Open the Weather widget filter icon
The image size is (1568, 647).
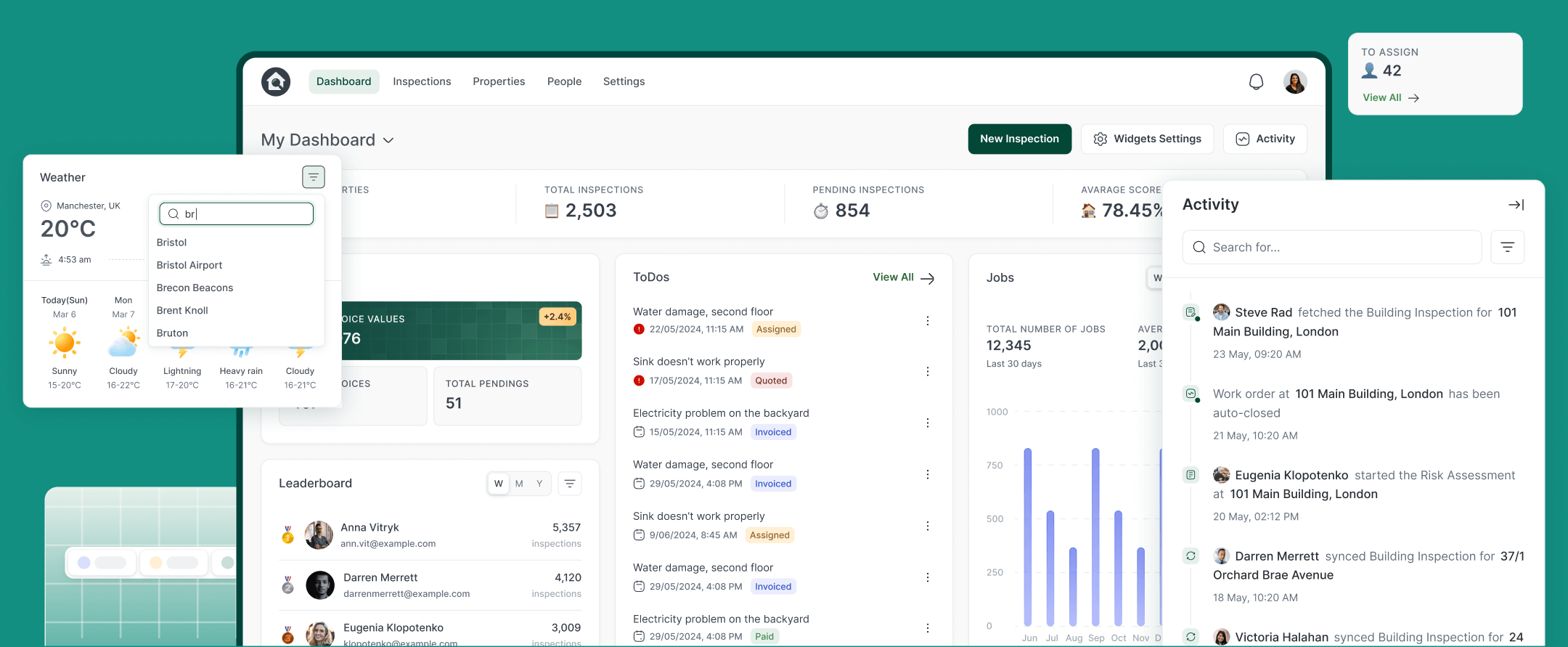point(314,176)
